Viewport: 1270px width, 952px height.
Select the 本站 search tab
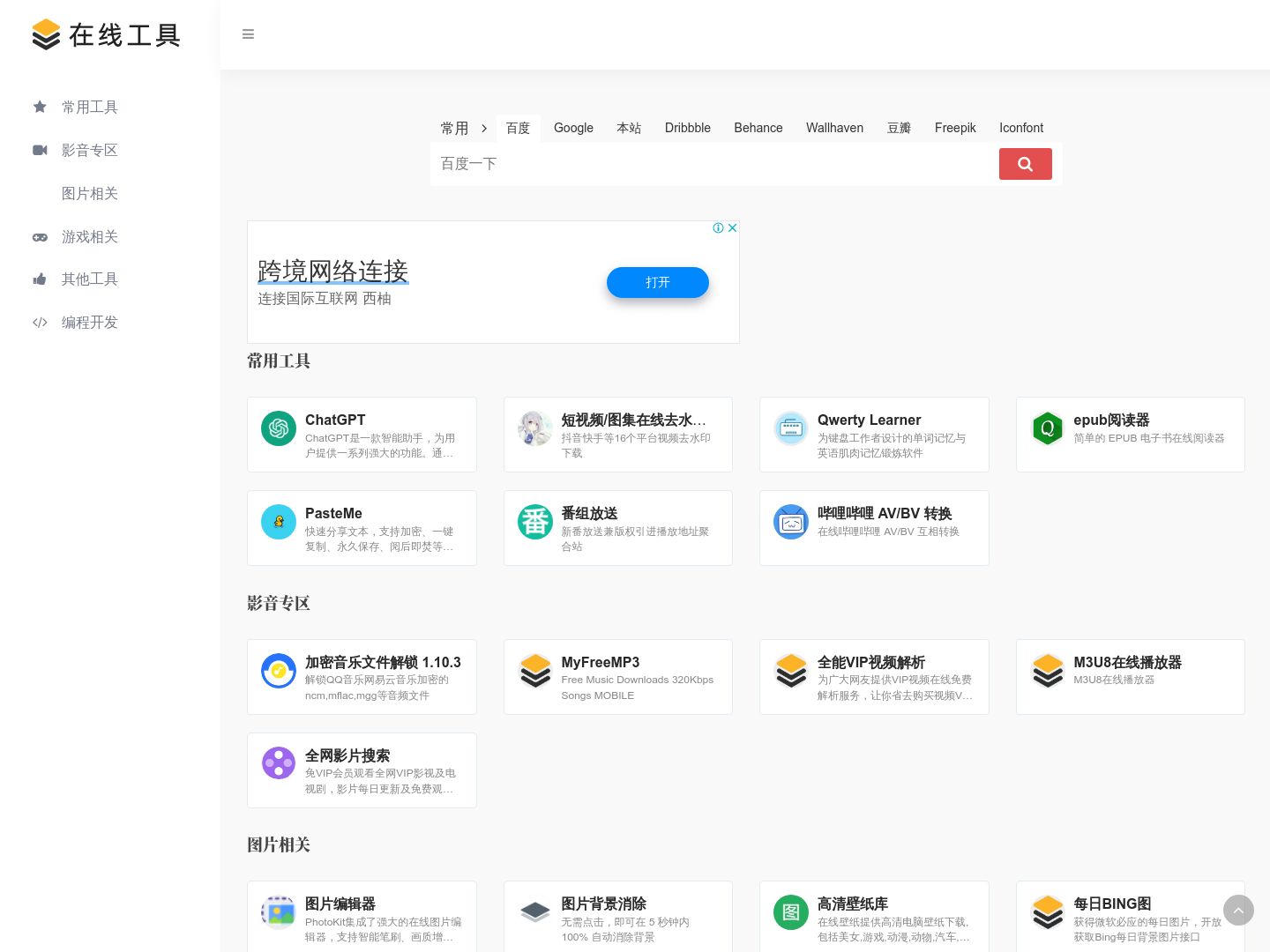629,128
